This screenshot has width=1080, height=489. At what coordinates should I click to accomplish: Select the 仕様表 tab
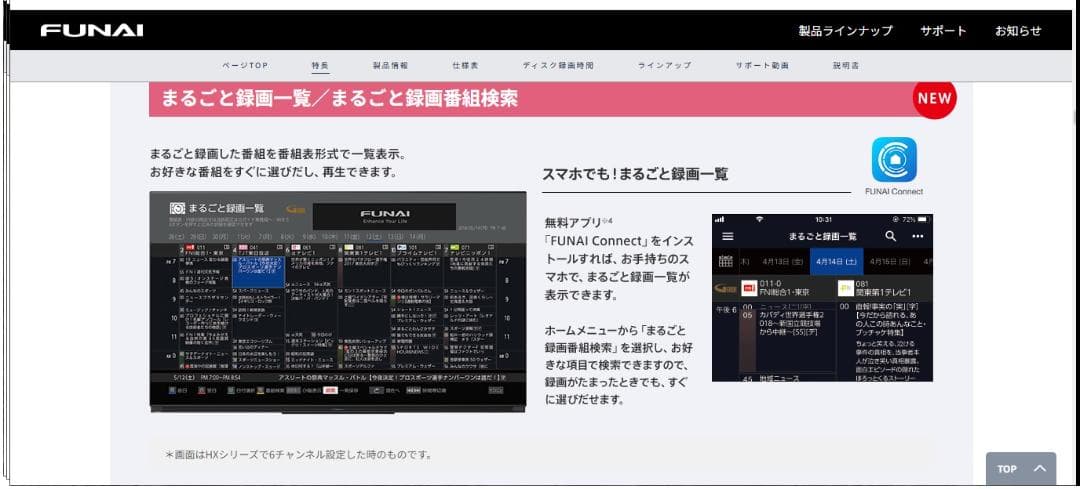(x=466, y=65)
